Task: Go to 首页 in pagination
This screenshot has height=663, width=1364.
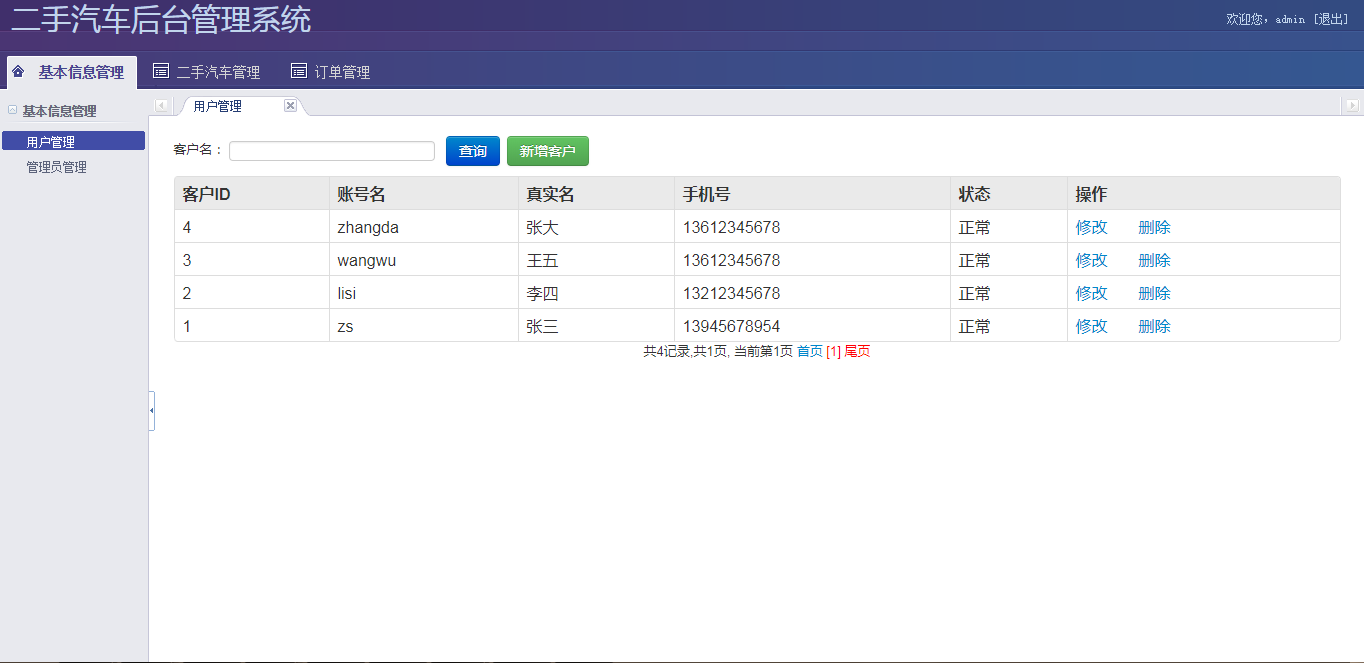Action: click(x=810, y=351)
